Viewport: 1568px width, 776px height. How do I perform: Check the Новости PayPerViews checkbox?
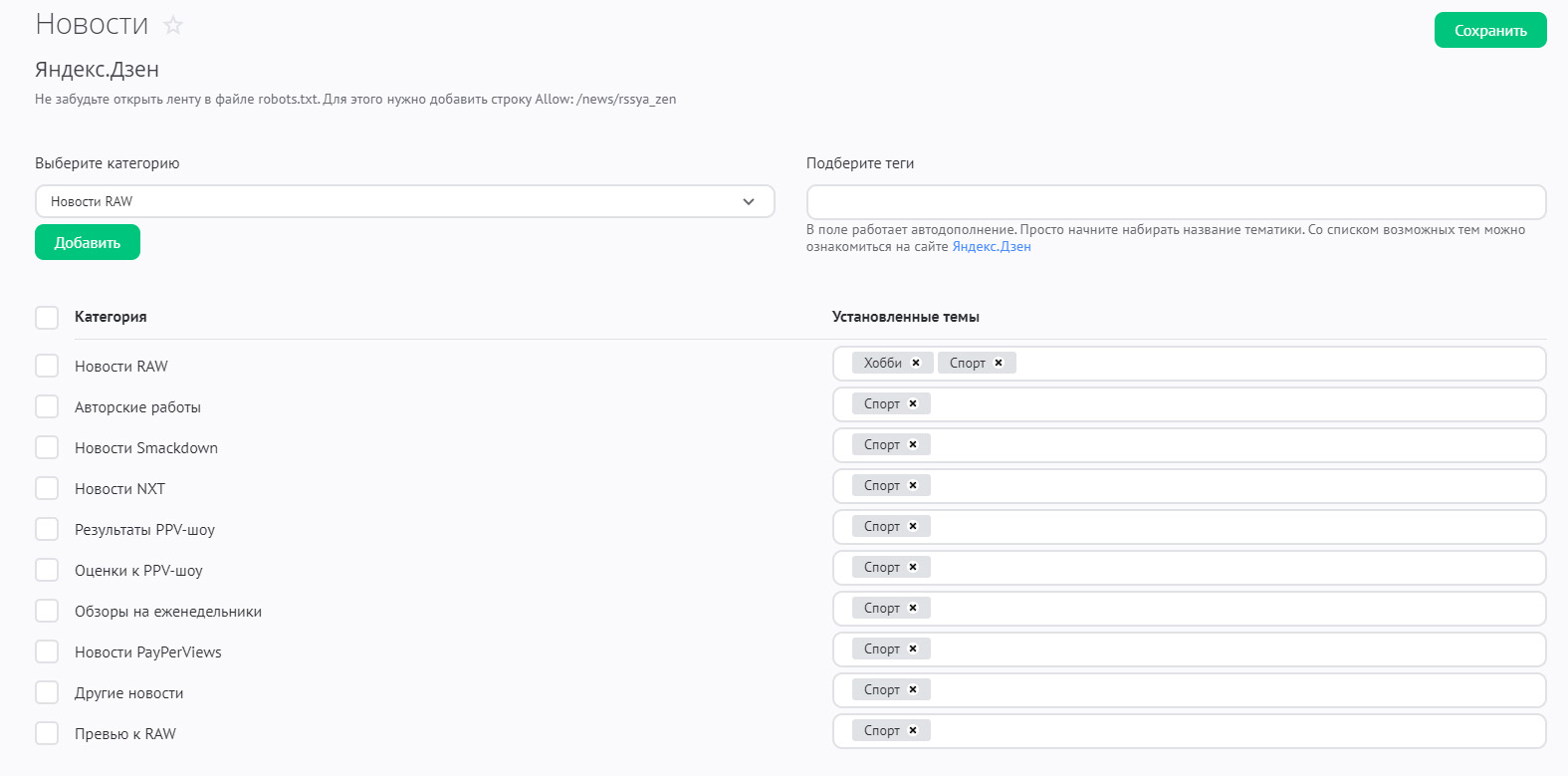pyautogui.click(x=47, y=651)
